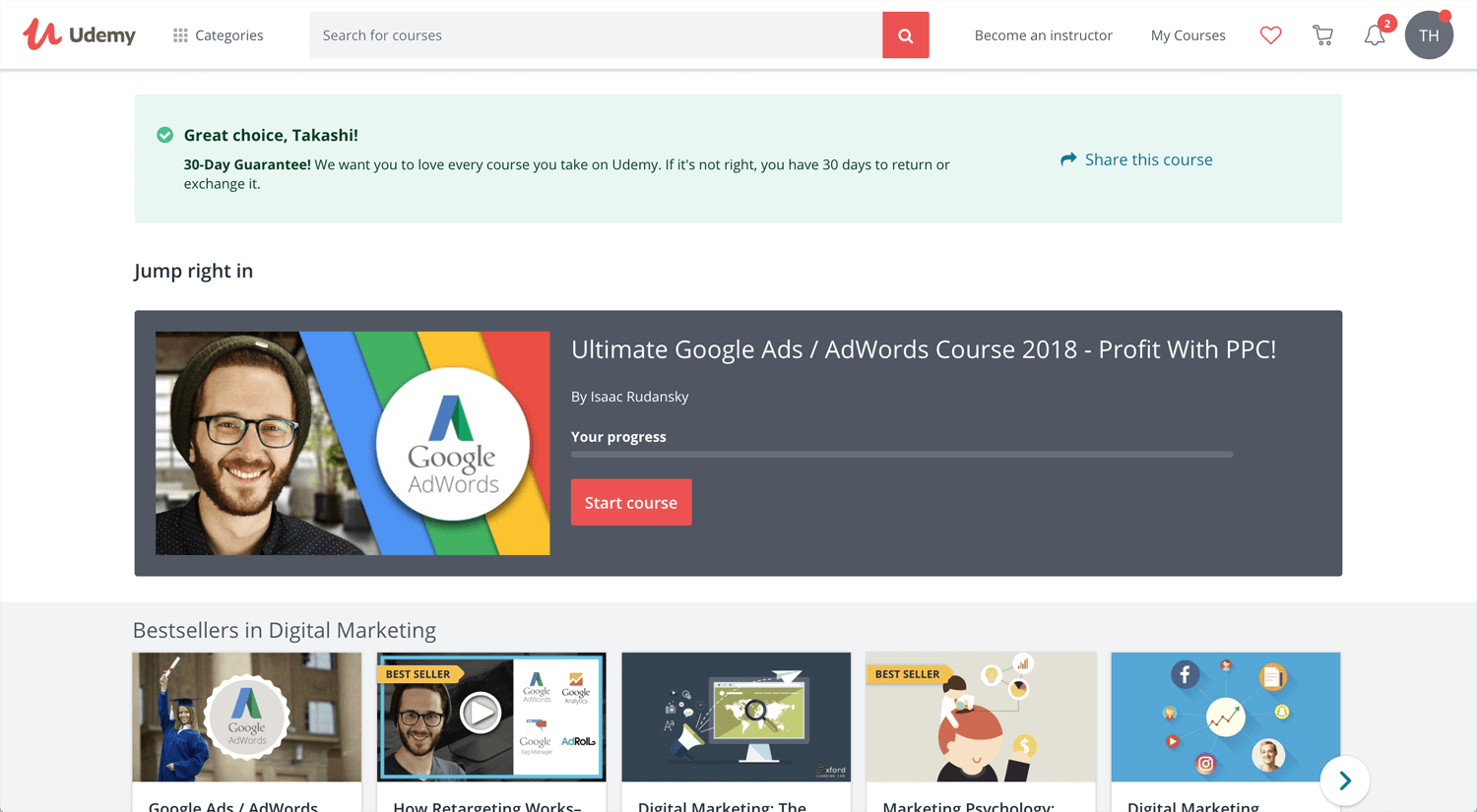Image resolution: width=1477 pixels, height=812 pixels.
Task: Click the share arrow icon
Action: click(1068, 159)
